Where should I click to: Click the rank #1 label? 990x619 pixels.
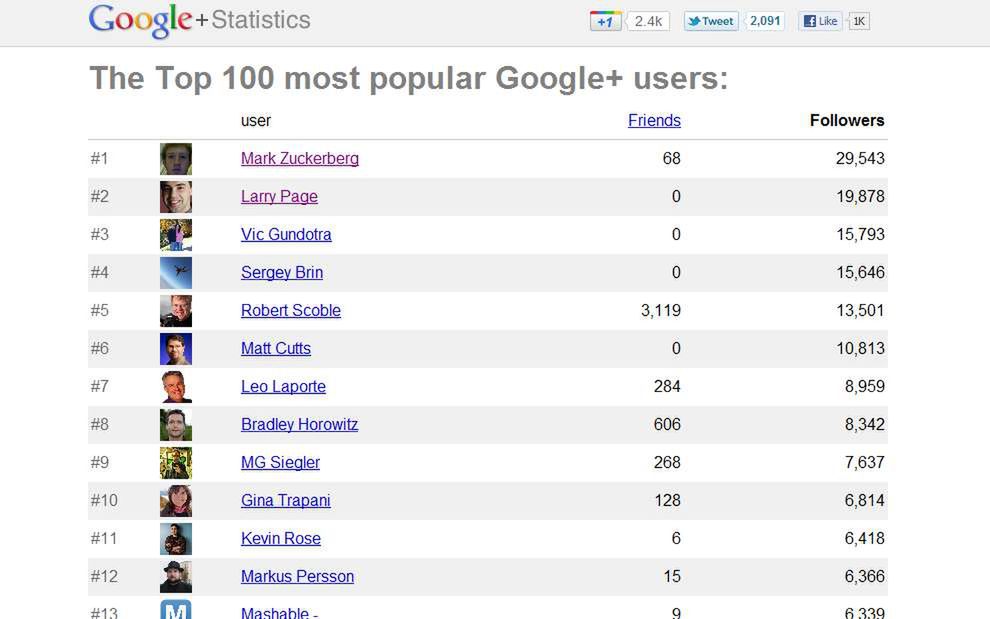point(99,159)
